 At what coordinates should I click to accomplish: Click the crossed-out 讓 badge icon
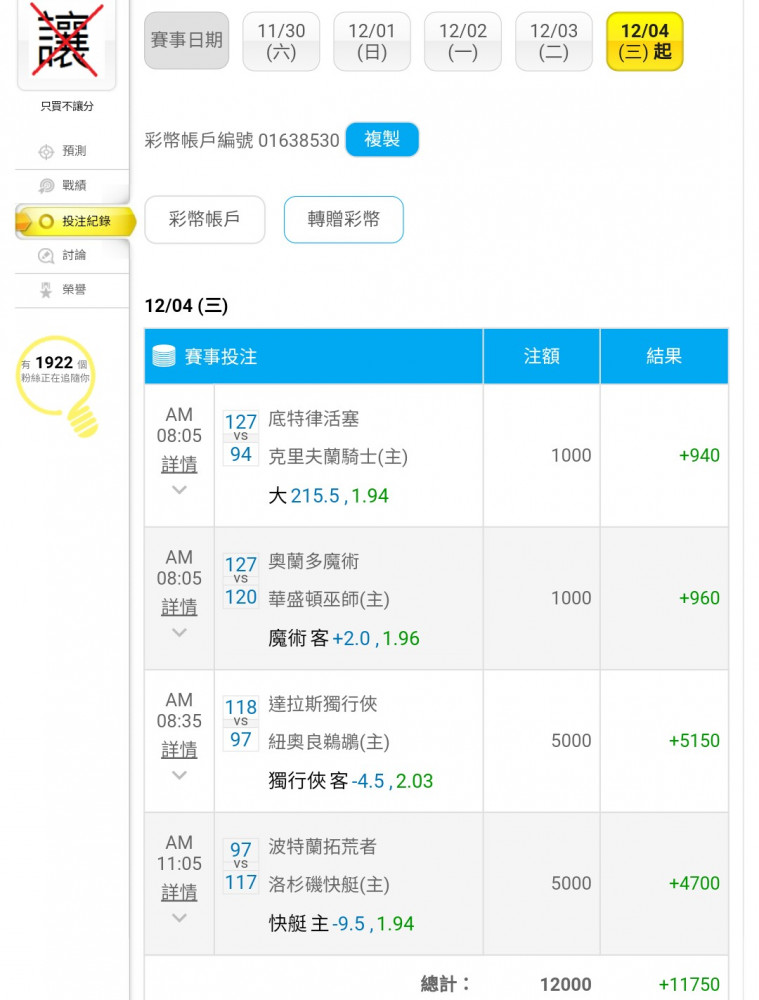[66, 41]
